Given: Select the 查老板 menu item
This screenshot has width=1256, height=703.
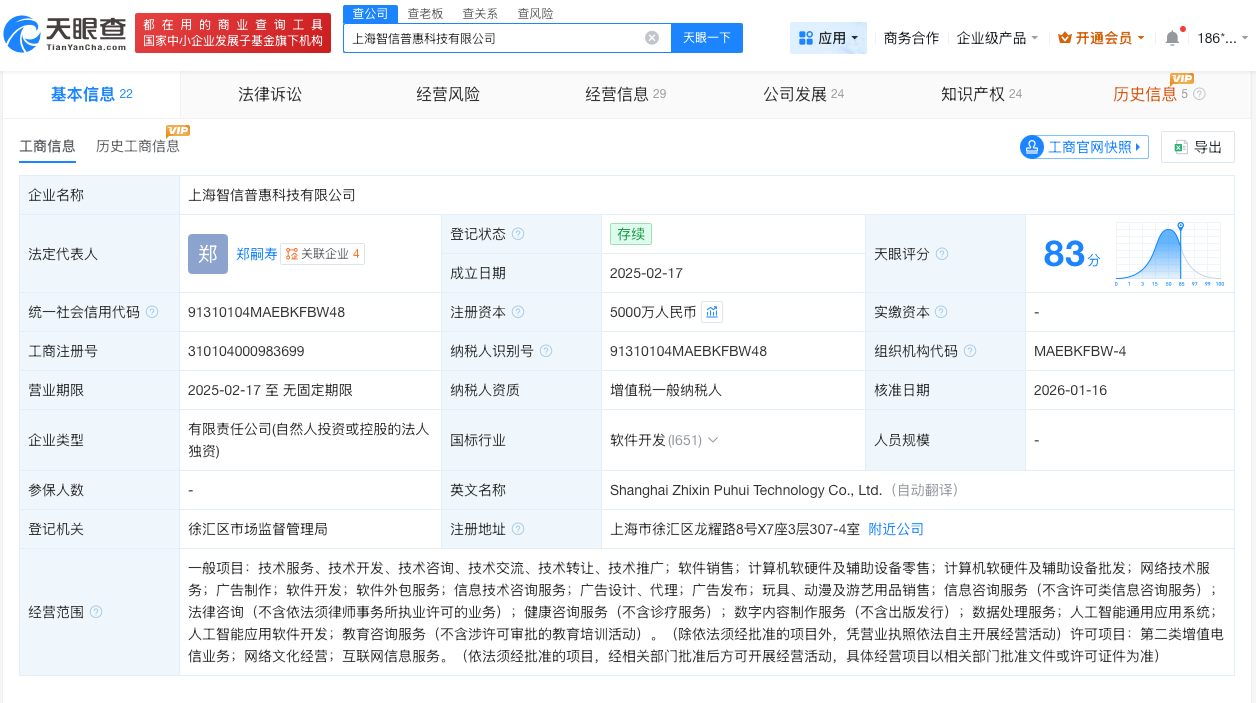Looking at the screenshot, I should pyautogui.click(x=424, y=13).
